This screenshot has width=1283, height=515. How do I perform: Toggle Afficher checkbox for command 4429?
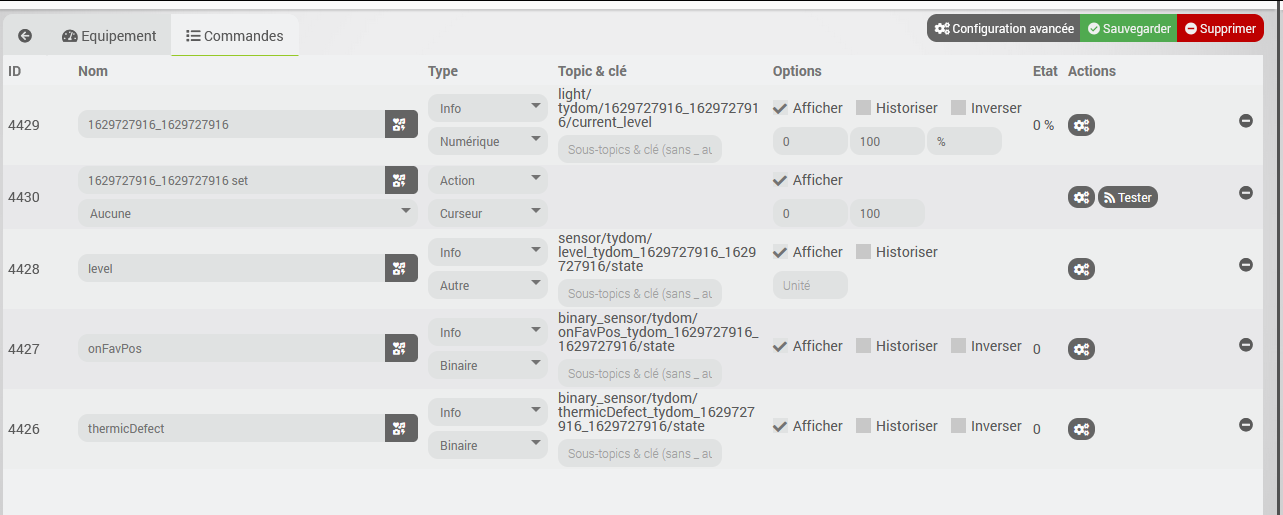pos(780,108)
